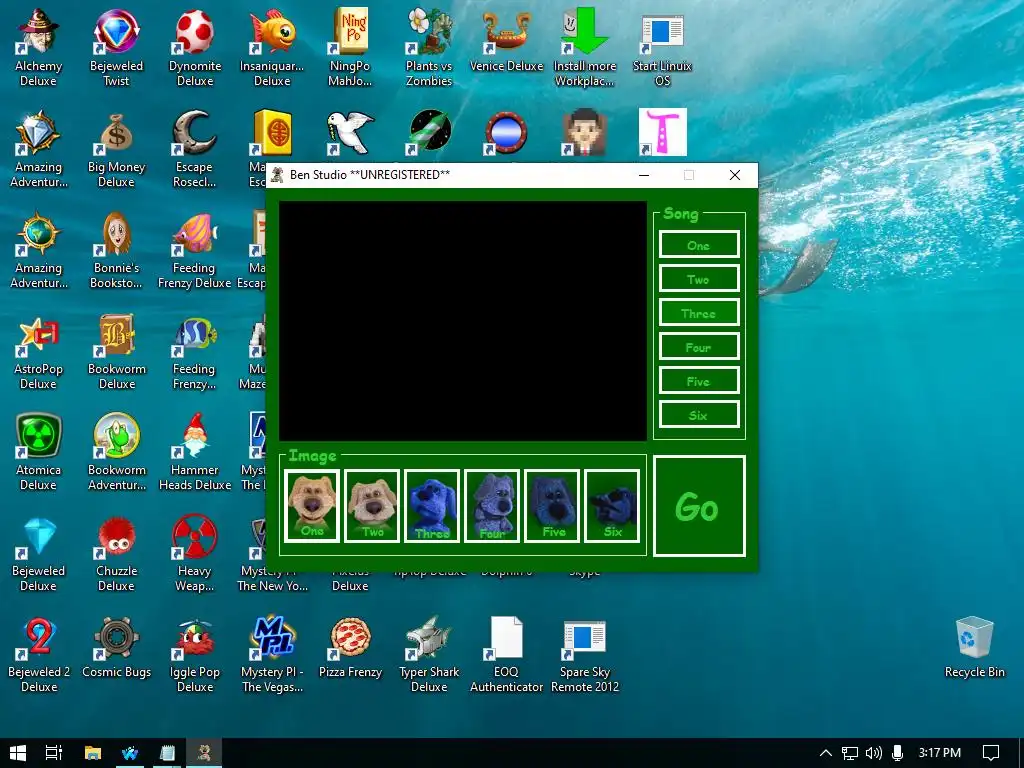Pick song Three button
1024x768 pixels.
pyautogui.click(x=699, y=313)
